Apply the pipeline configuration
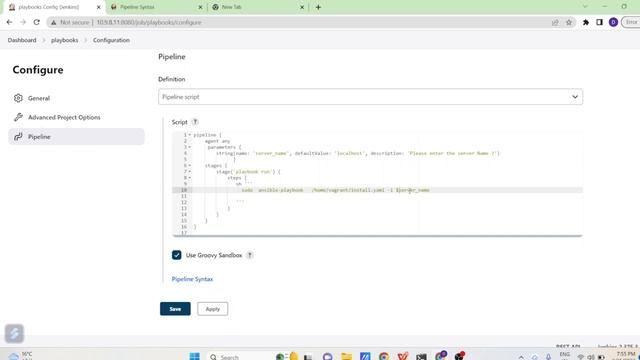 click(213, 309)
